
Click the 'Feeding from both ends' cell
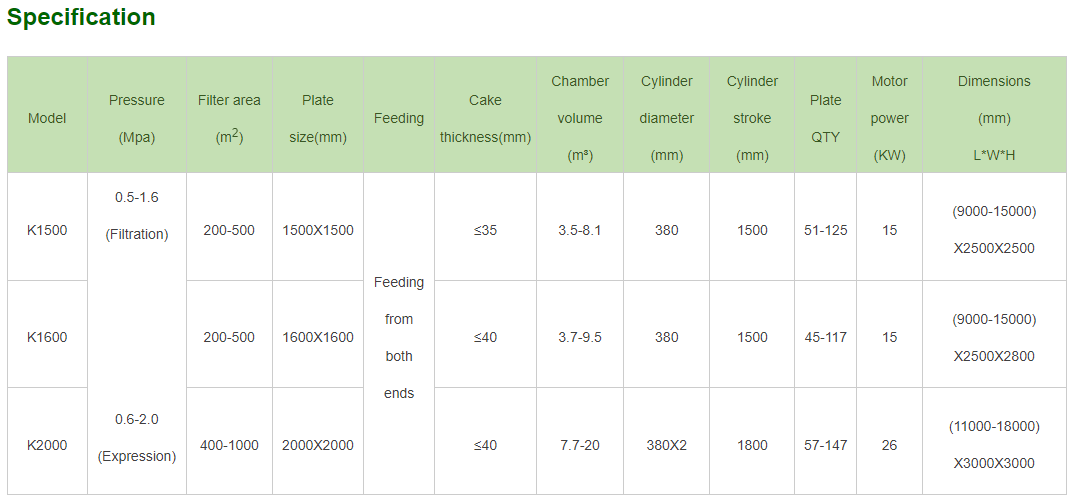click(x=399, y=338)
